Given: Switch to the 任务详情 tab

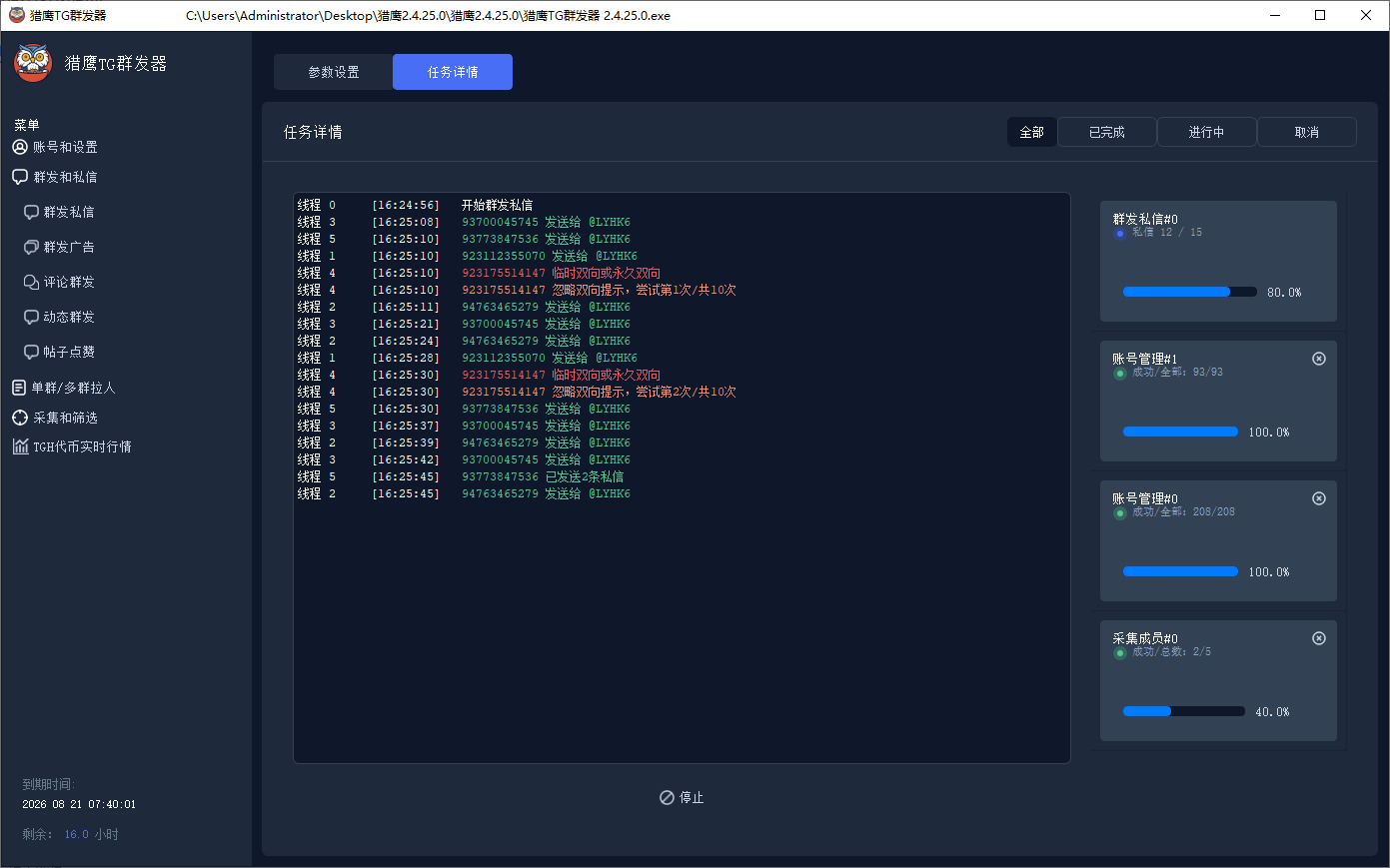Looking at the screenshot, I should click(453, 72).
